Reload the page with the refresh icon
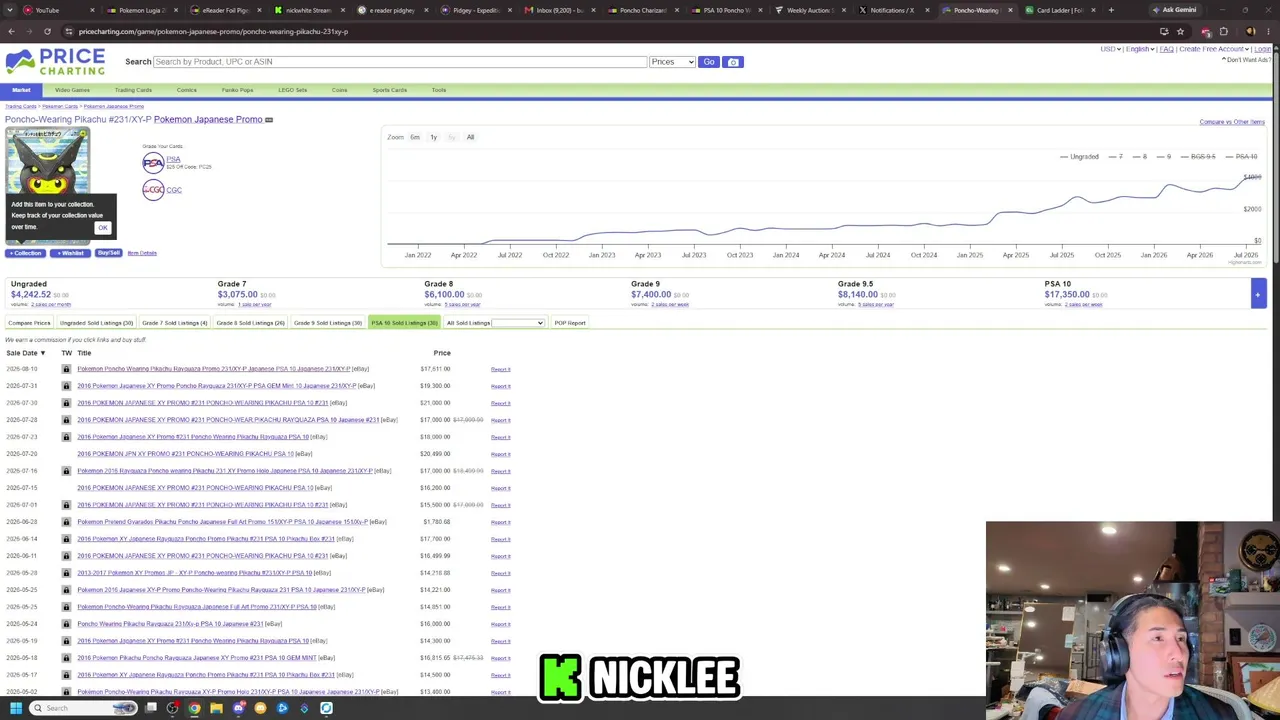Viewport: 1280px width, 720px height. tap(47, 31)
